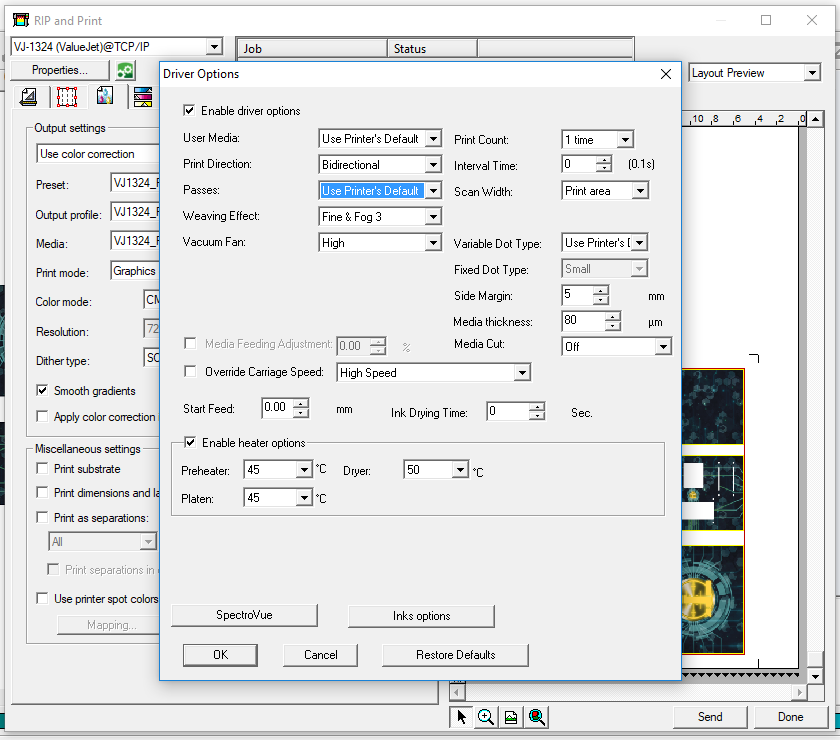
Task: Open the Override Carriage Speed dropdown
Action: point(522,372)
